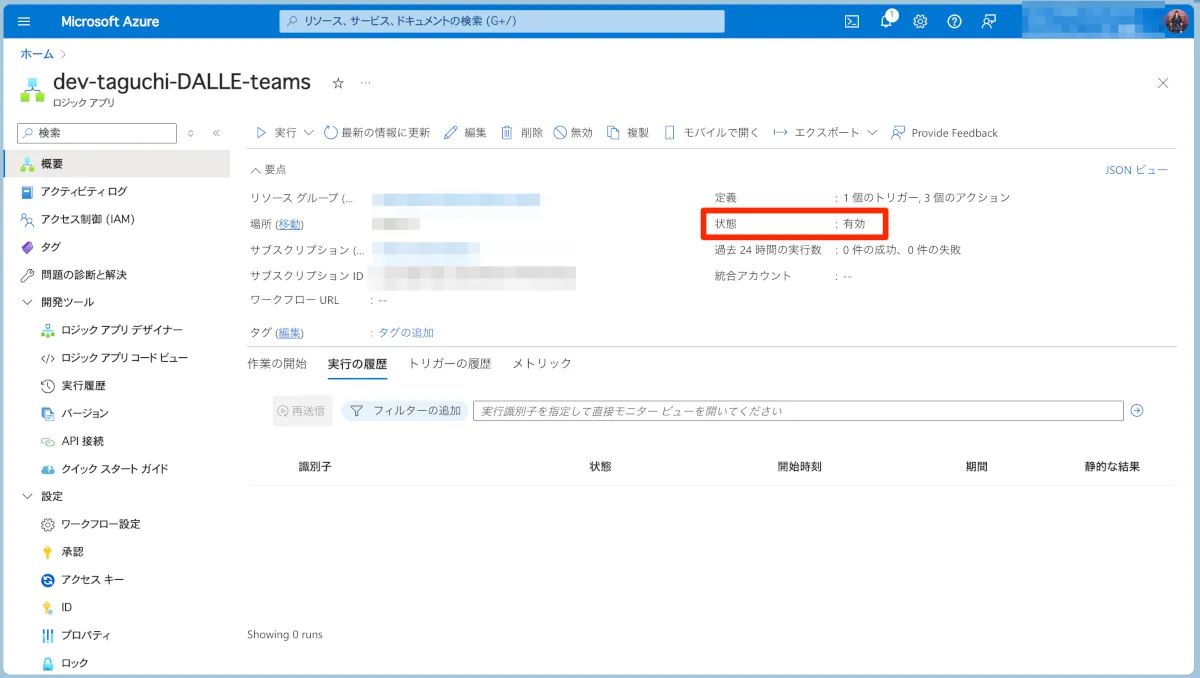Open portal settings gear icon
Image resolution: width=1200 pixels, height=678 pixels.
tap(920, 21)
